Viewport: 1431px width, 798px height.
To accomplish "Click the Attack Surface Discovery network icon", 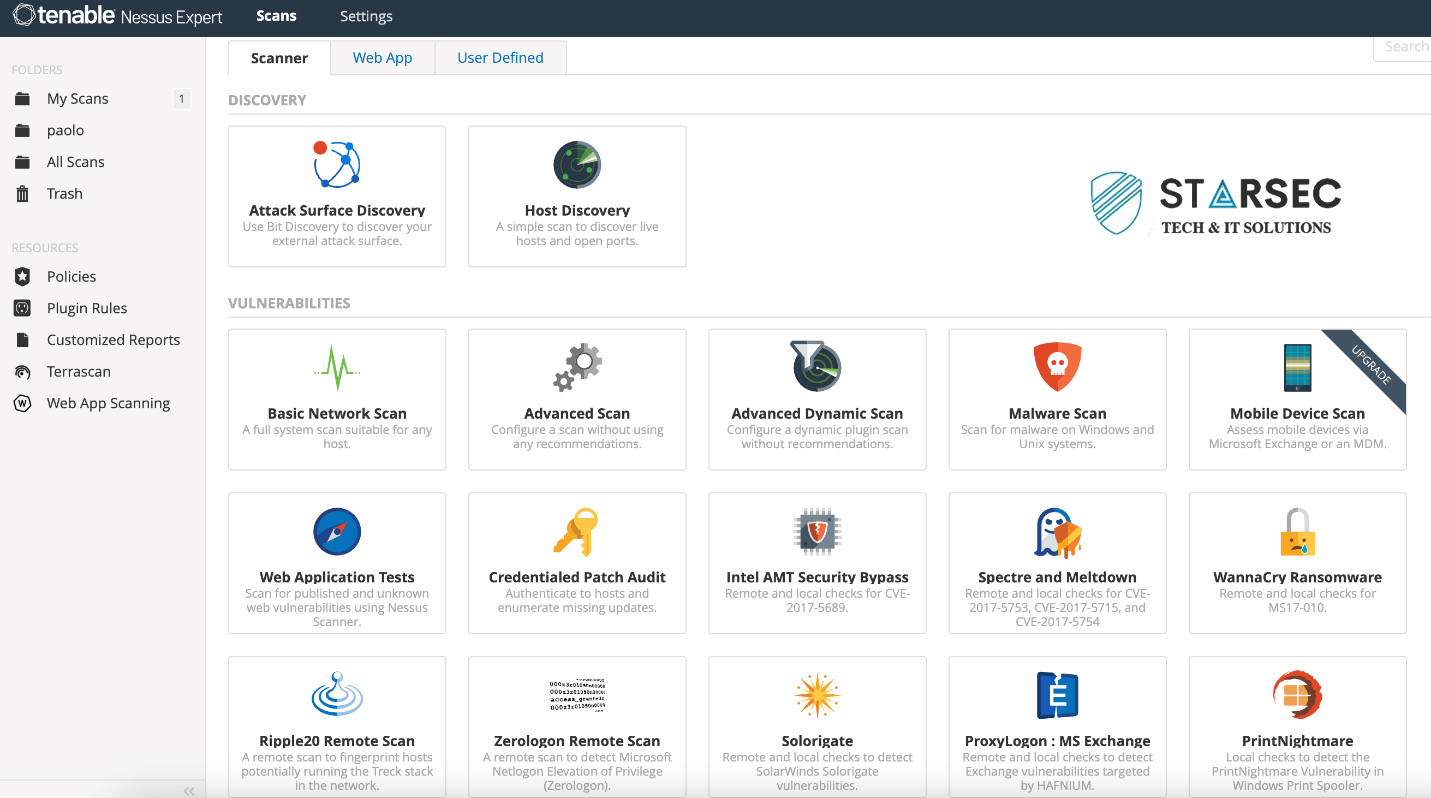I will pyautogui.click(x=337, y=164).
